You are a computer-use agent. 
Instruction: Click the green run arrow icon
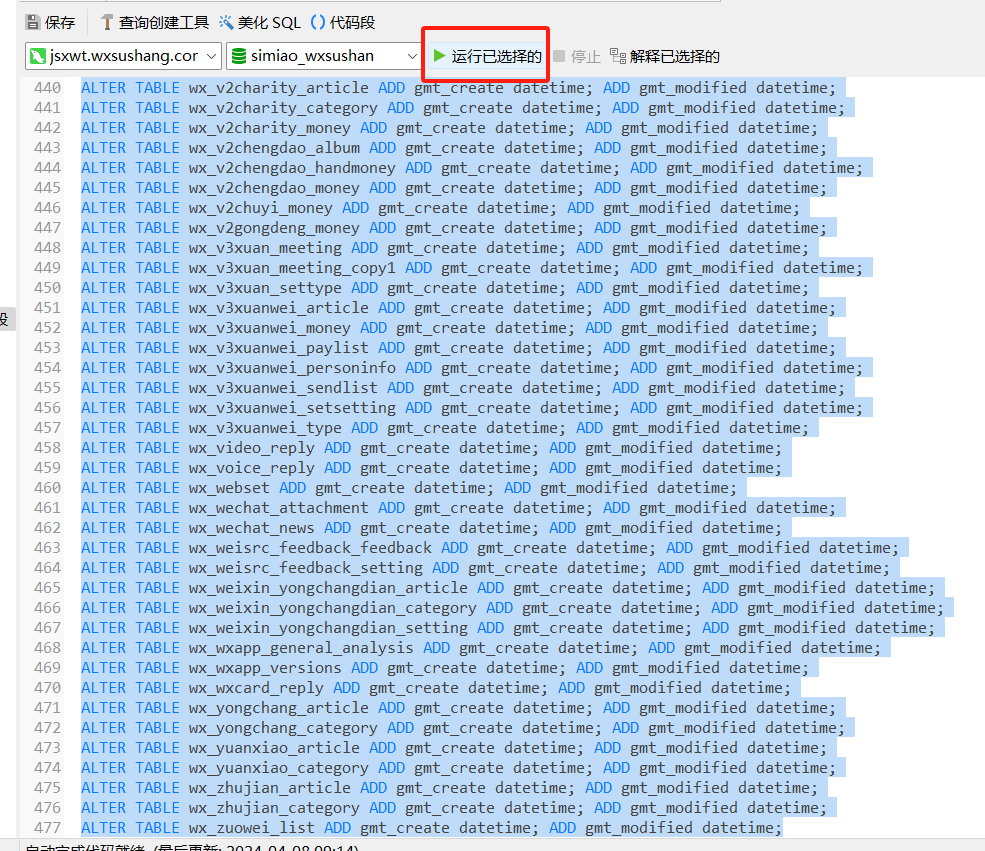(x=440, y=56)
